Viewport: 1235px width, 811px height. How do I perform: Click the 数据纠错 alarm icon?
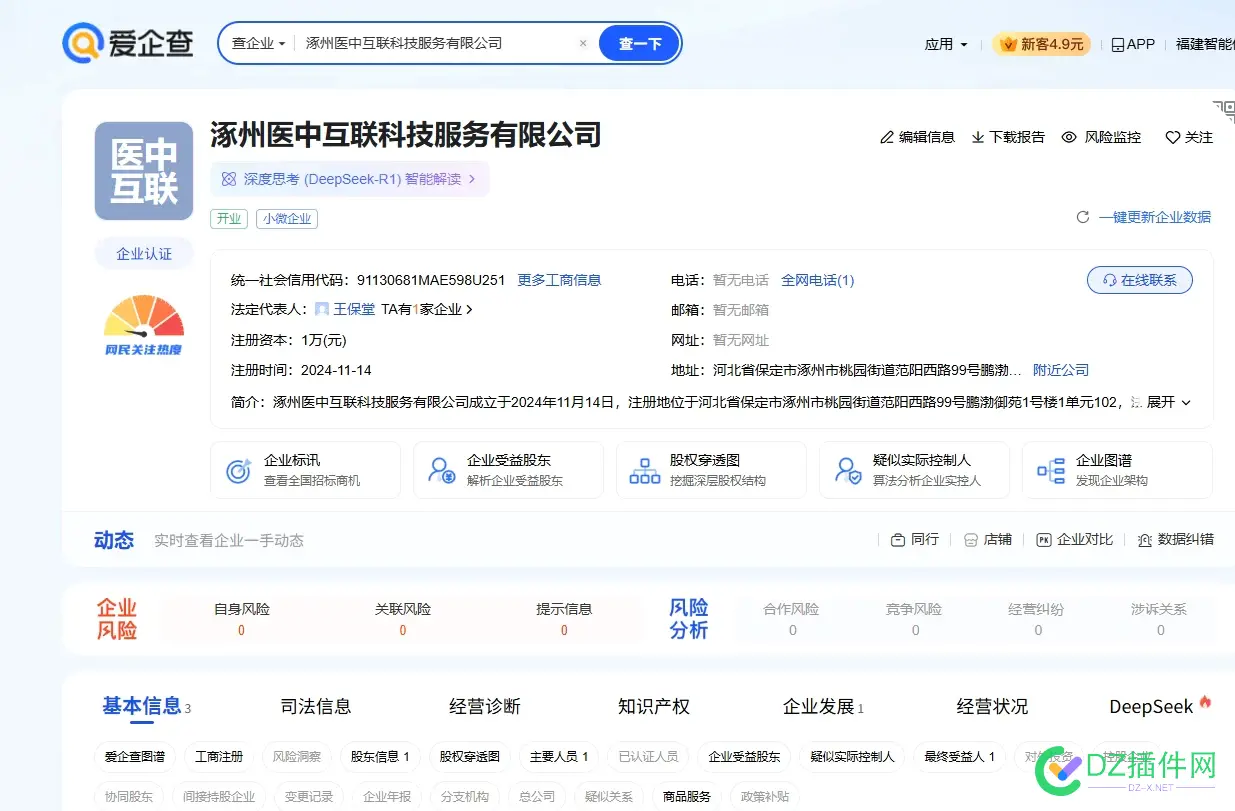tap(1146, 538)
